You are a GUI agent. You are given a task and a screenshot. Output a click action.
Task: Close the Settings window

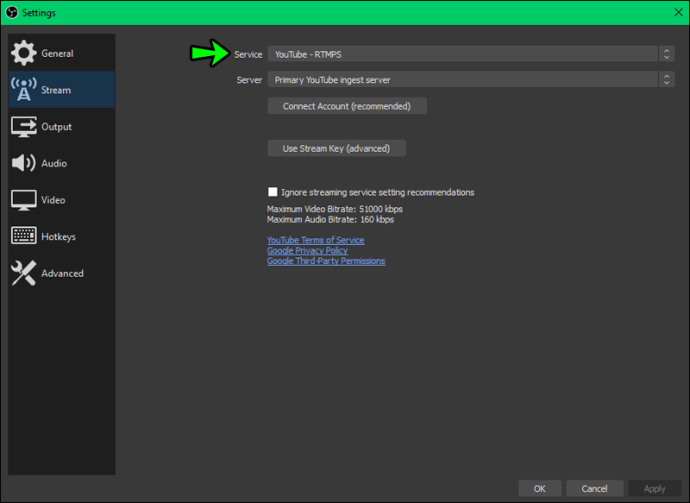click(x=678, y=12)
